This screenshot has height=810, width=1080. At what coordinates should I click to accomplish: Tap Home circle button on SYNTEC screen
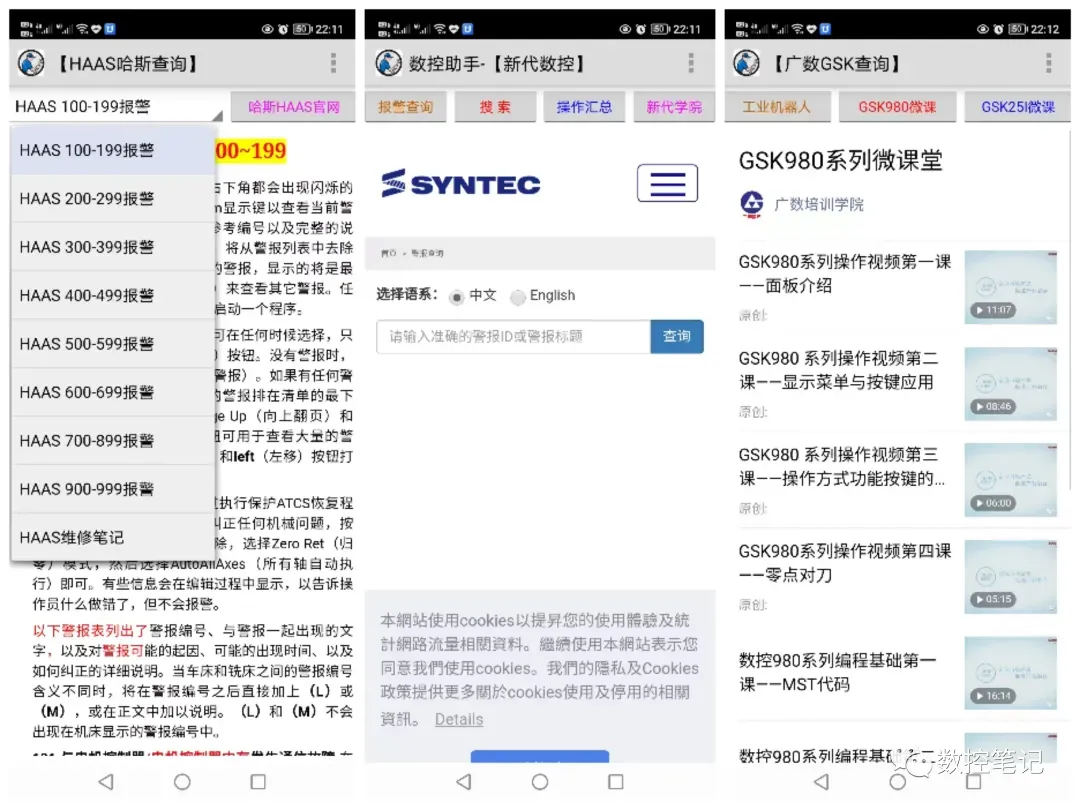540,782
